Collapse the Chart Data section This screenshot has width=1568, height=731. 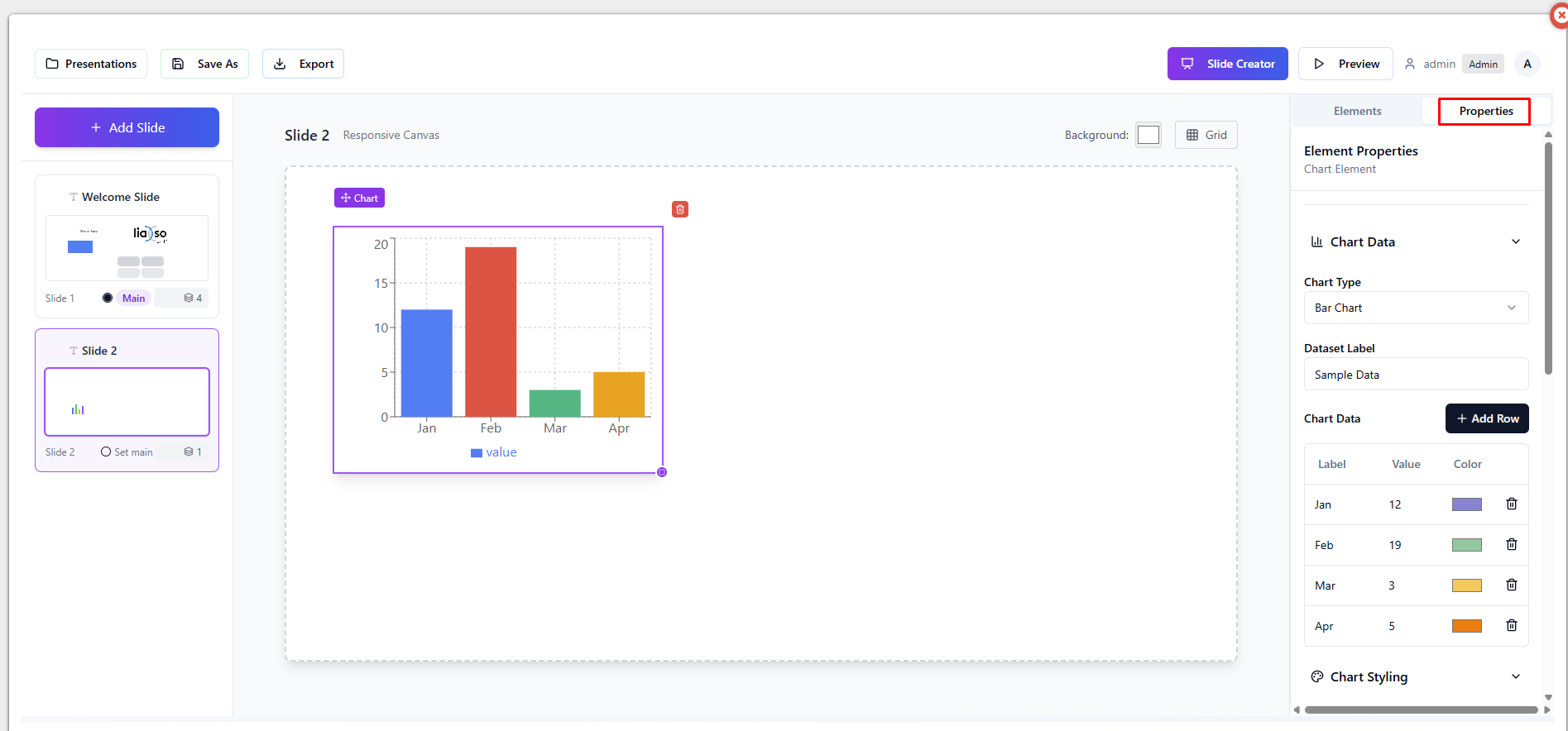1515,242
